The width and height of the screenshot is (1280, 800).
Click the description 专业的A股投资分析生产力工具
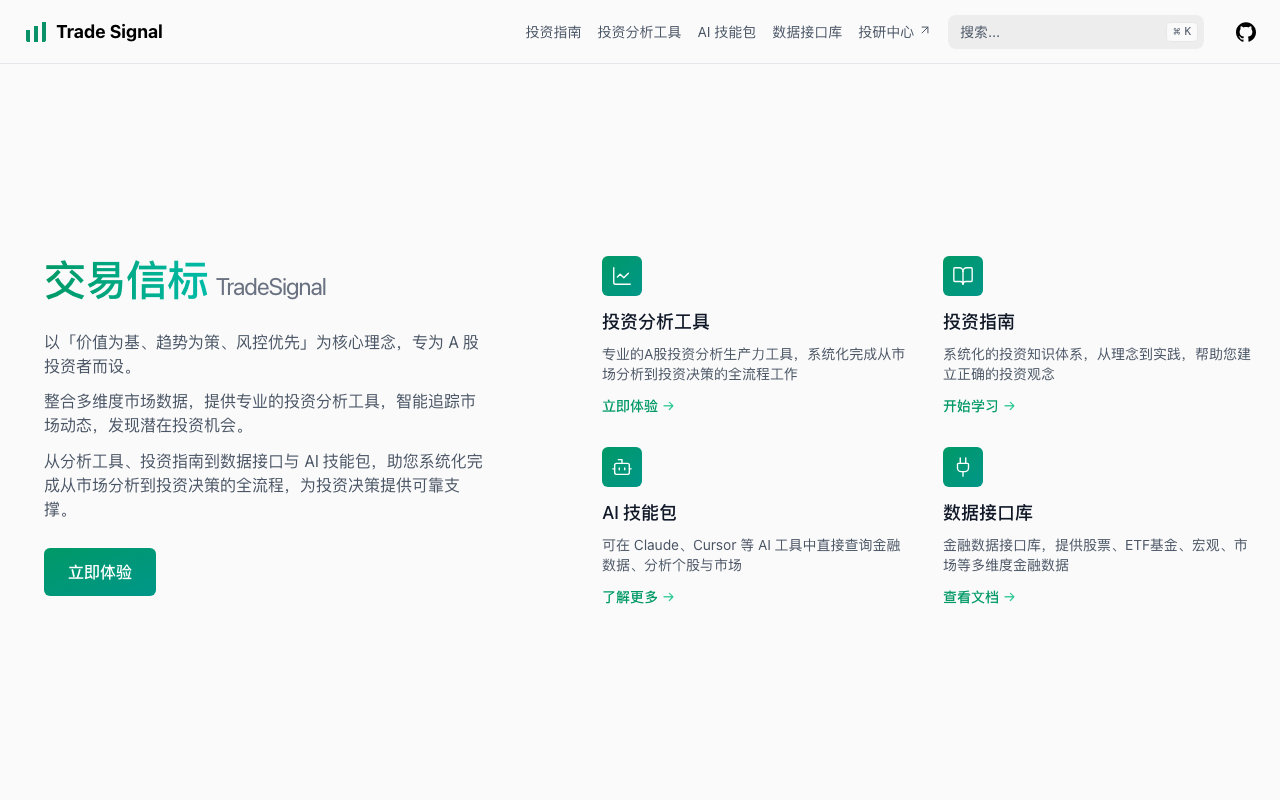coord(754,364)
